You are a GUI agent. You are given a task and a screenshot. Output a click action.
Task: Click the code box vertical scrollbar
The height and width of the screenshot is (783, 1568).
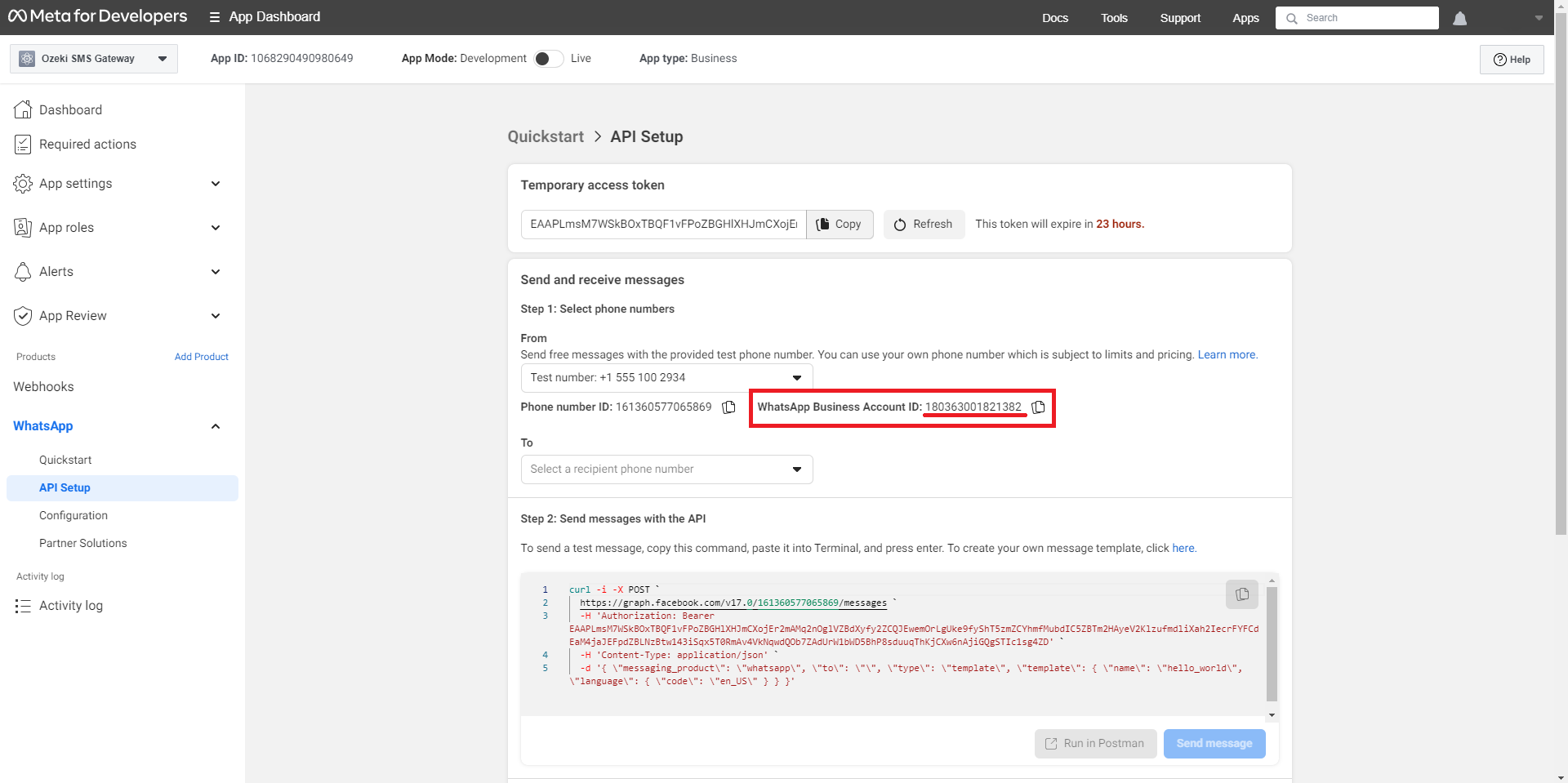coord(1272,643)
